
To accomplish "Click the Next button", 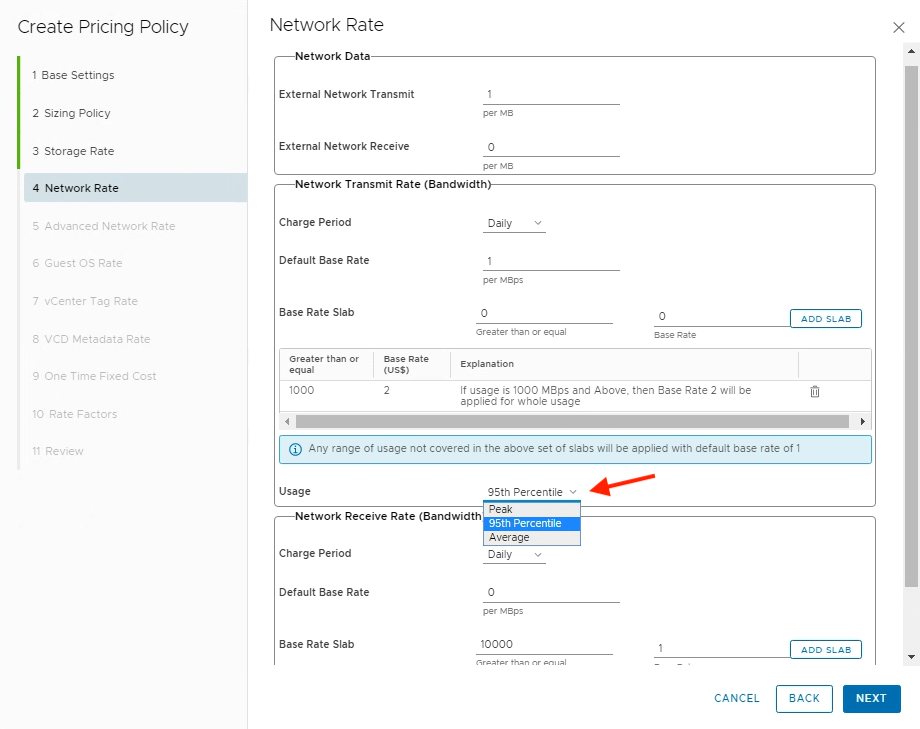I will point(870,698).
